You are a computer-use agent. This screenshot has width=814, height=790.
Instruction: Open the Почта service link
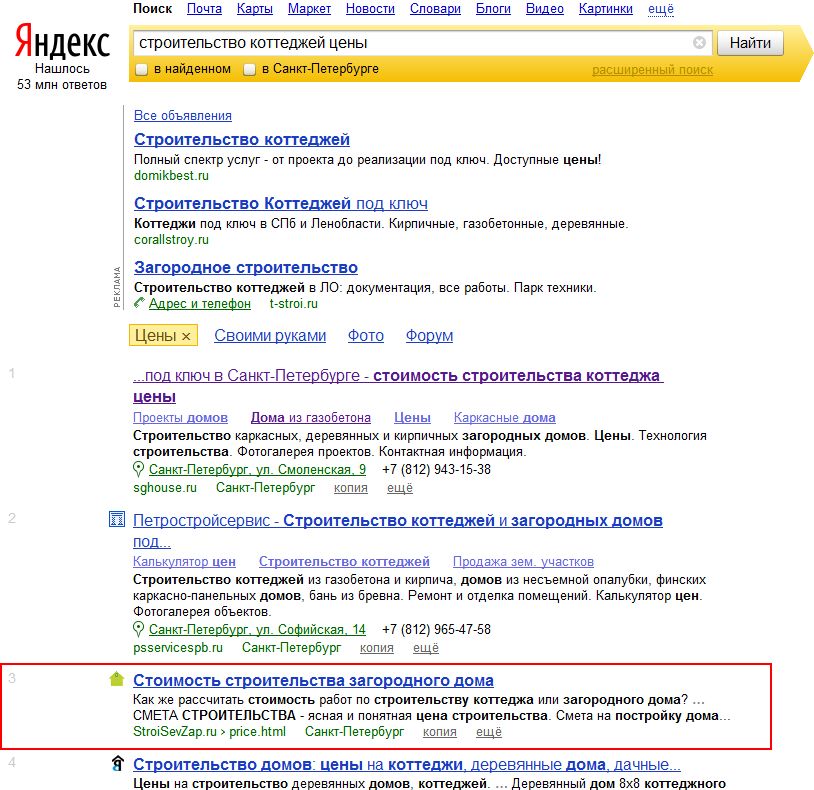[x=204, y=9]
